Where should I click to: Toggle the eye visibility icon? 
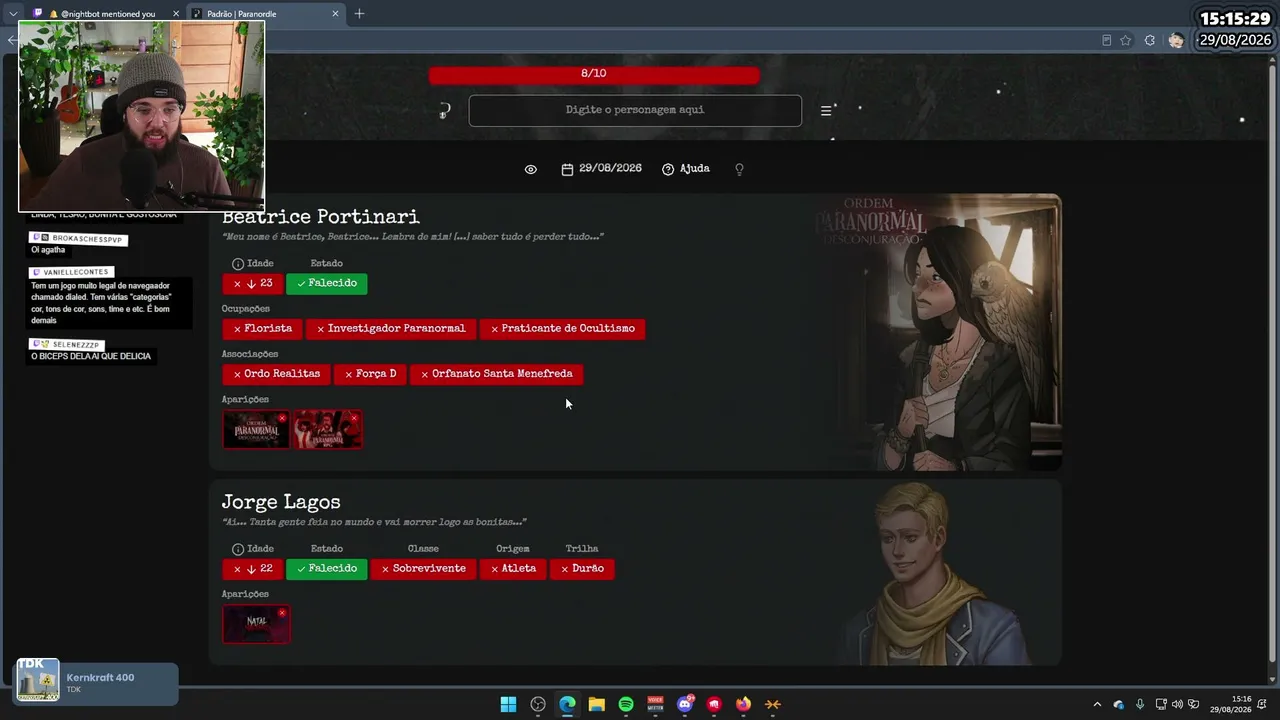[x=531, y=169]
